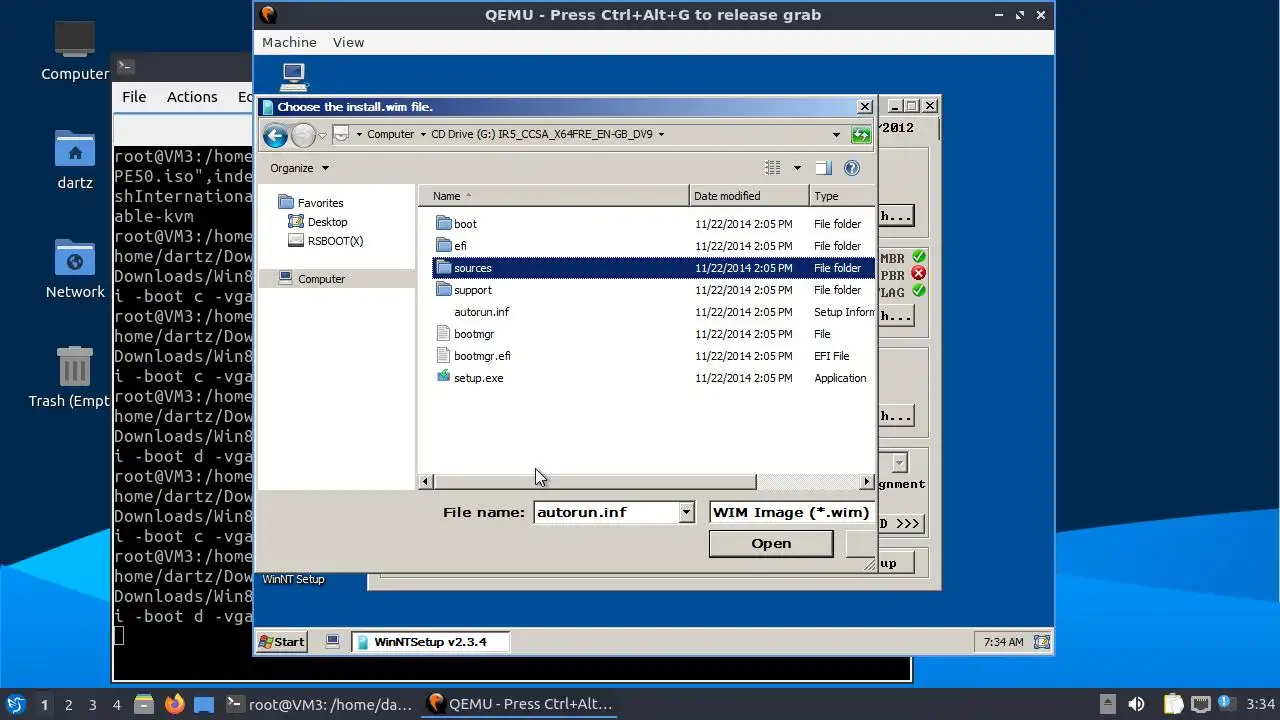Select Computer in navigation pane
1280x720 pixels.
[321, 279]
